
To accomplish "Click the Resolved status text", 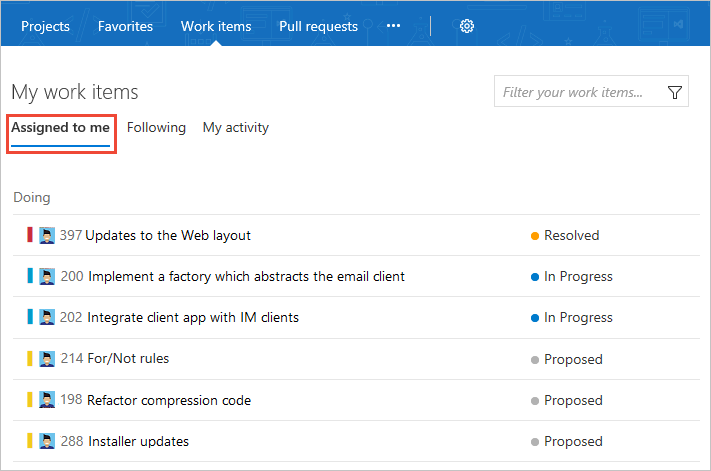I will click(571, 235).
